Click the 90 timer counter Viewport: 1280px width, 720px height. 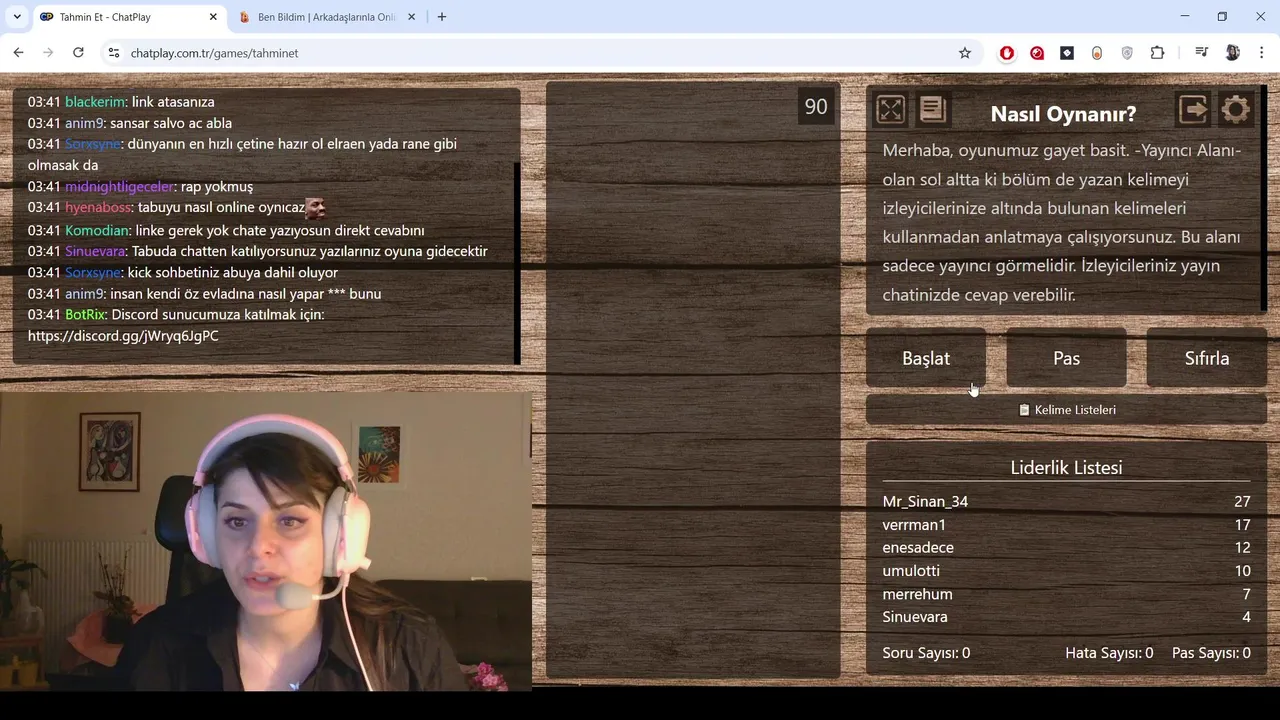tap(816, 107)
